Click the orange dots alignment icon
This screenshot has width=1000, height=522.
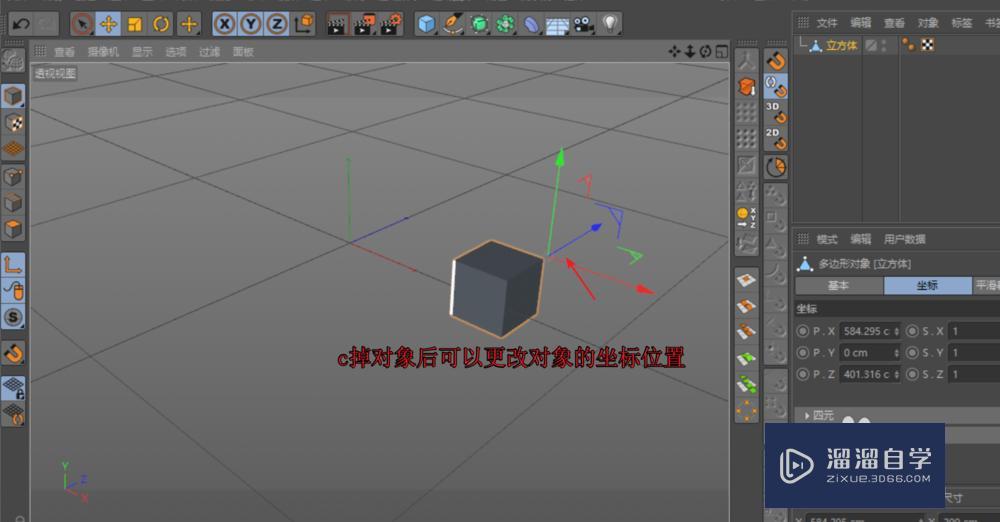click(746, 410)
